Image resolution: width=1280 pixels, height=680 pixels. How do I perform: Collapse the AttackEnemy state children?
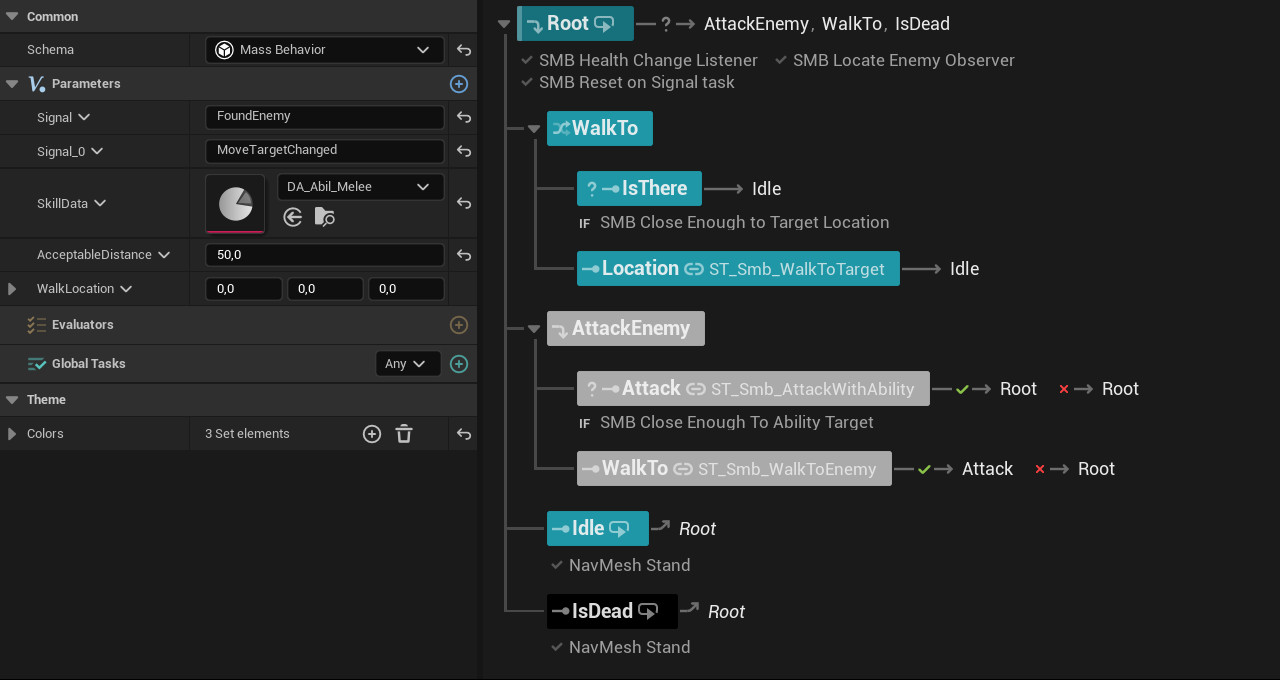click(534, 329)
